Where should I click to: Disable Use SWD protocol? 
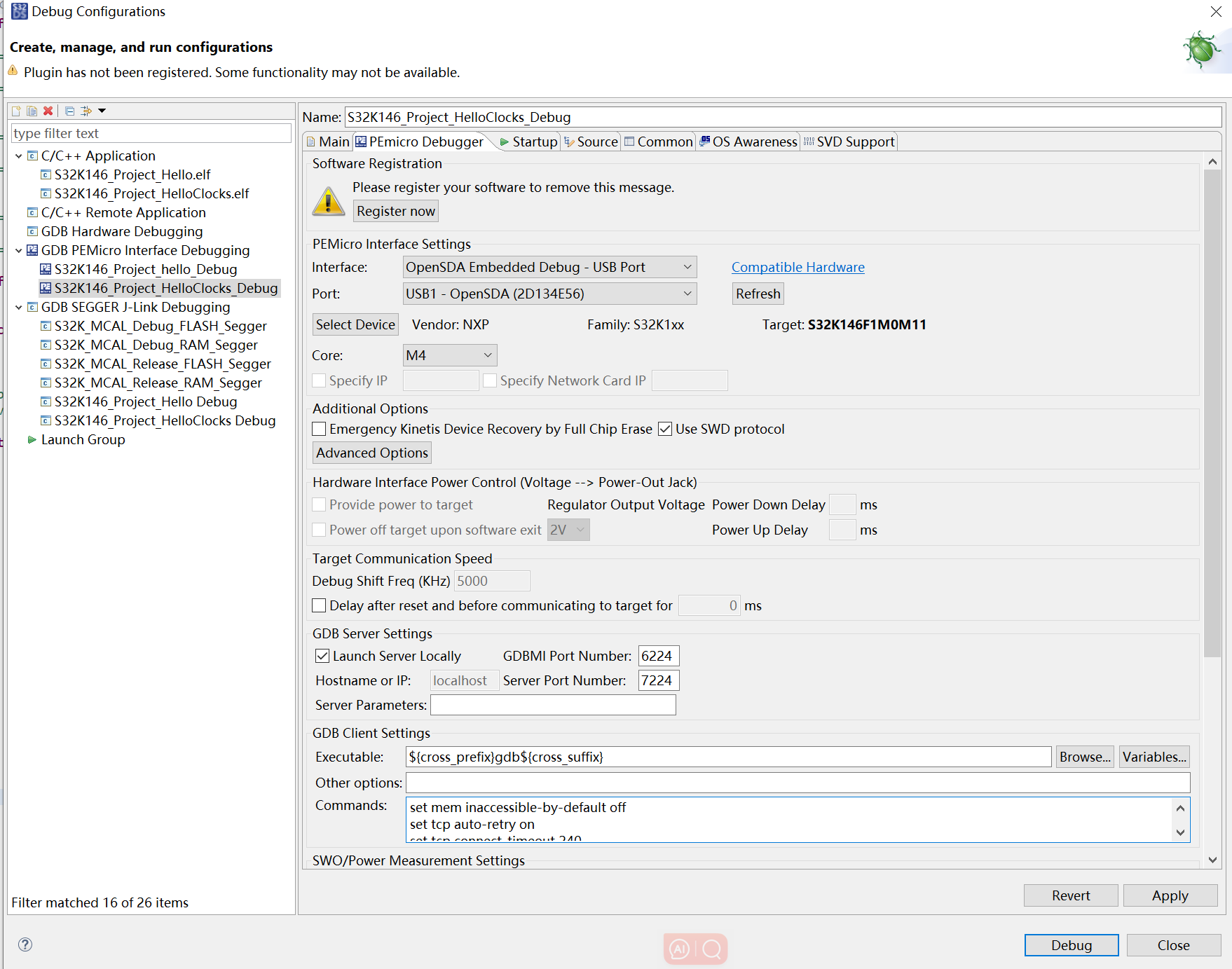coord(665,429)
